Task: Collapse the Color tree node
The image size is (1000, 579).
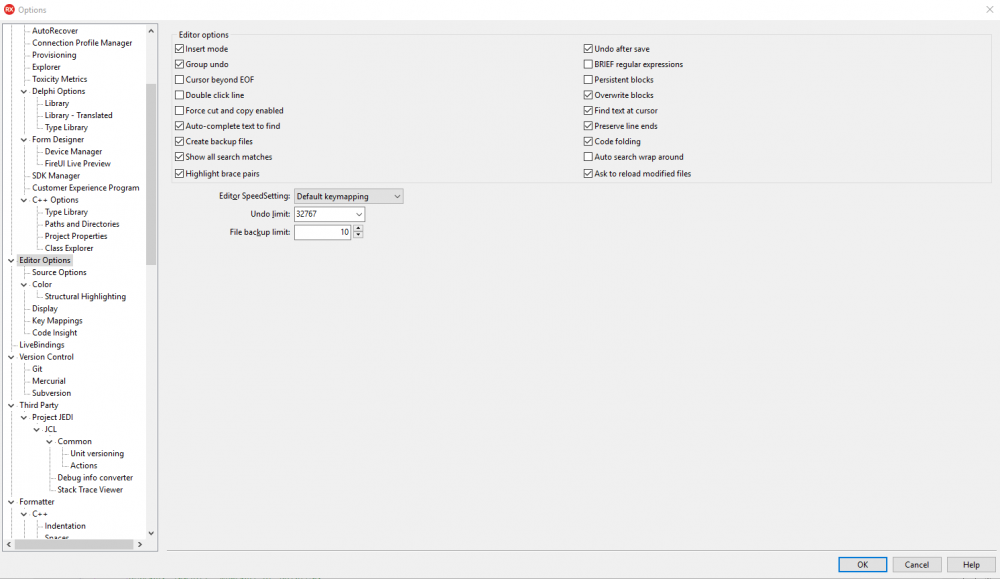Action: point(24,284)
